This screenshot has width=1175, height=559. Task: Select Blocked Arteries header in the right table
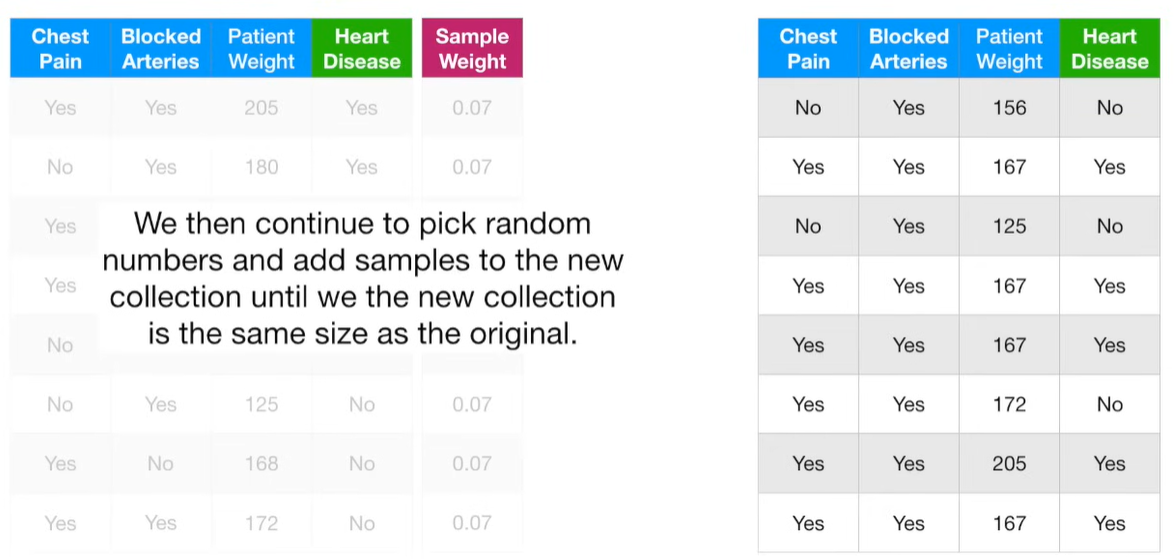[x=908, y=49]
